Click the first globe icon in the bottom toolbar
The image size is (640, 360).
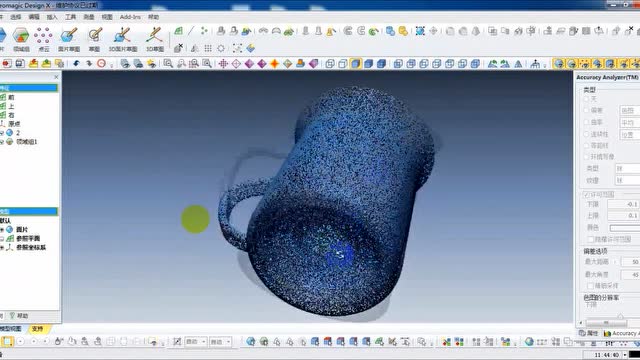(x=251, y=342)
